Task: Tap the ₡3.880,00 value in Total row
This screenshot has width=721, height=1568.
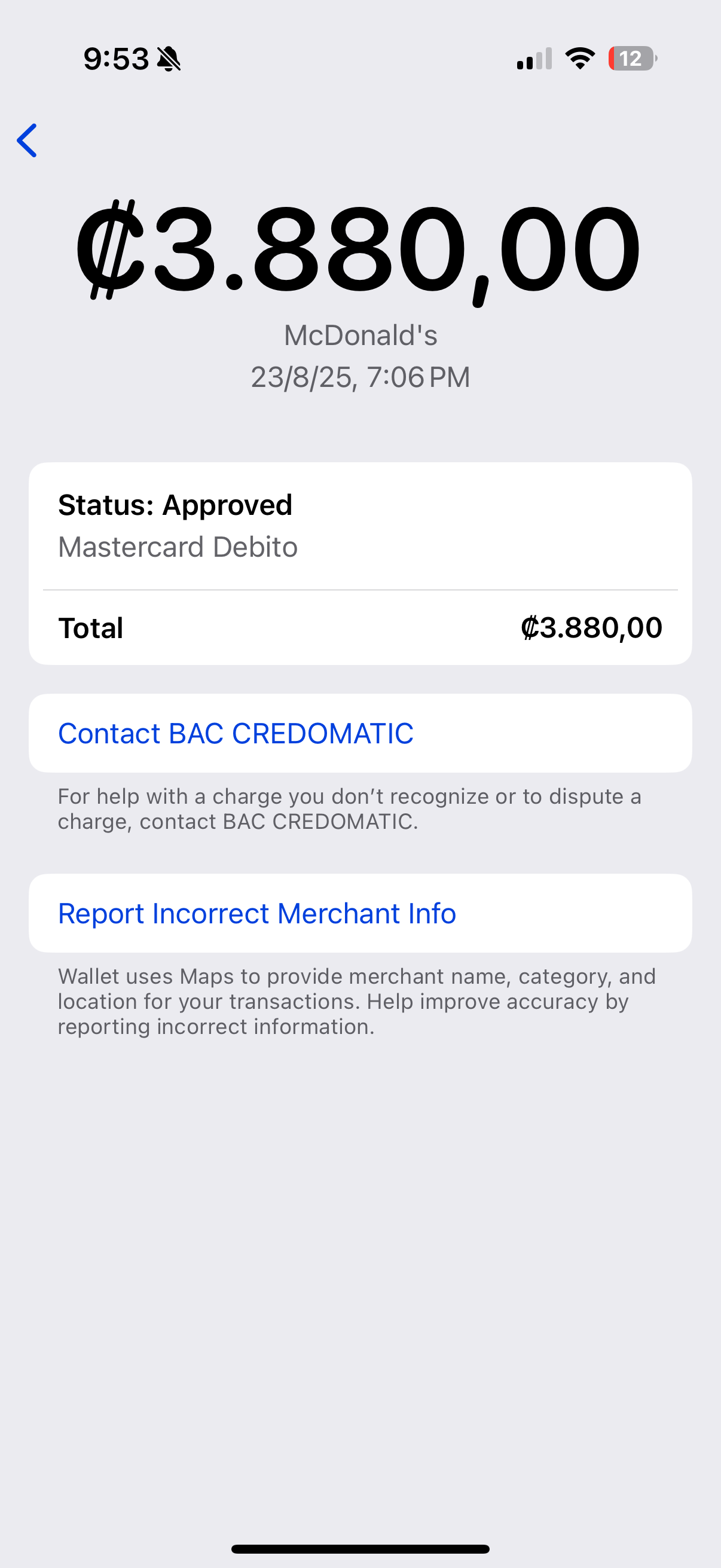Action: click(591, 628)
